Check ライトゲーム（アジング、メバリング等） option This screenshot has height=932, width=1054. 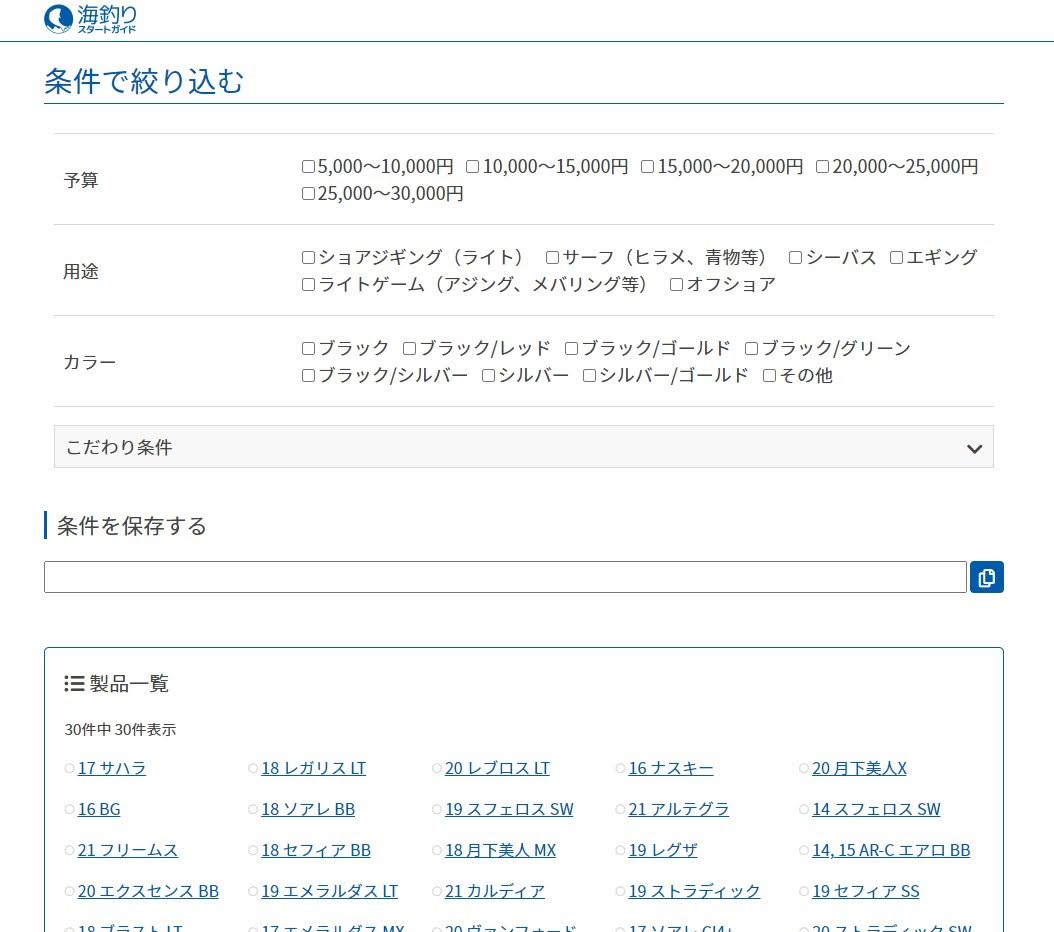(x=308, y=284)
